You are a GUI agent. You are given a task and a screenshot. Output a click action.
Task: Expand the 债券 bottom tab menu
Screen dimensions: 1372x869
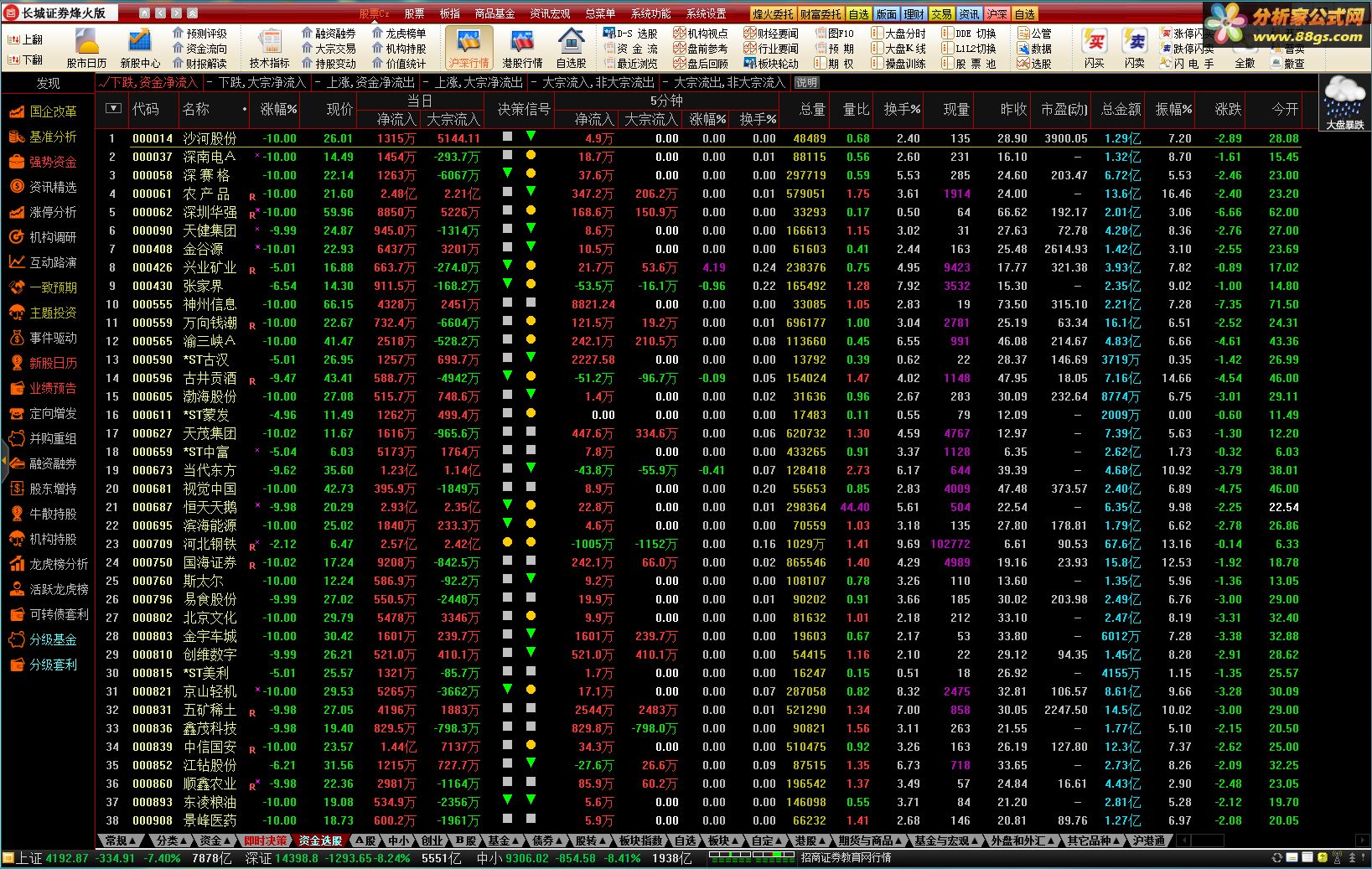pyautogui.click(x=547, y=841)
